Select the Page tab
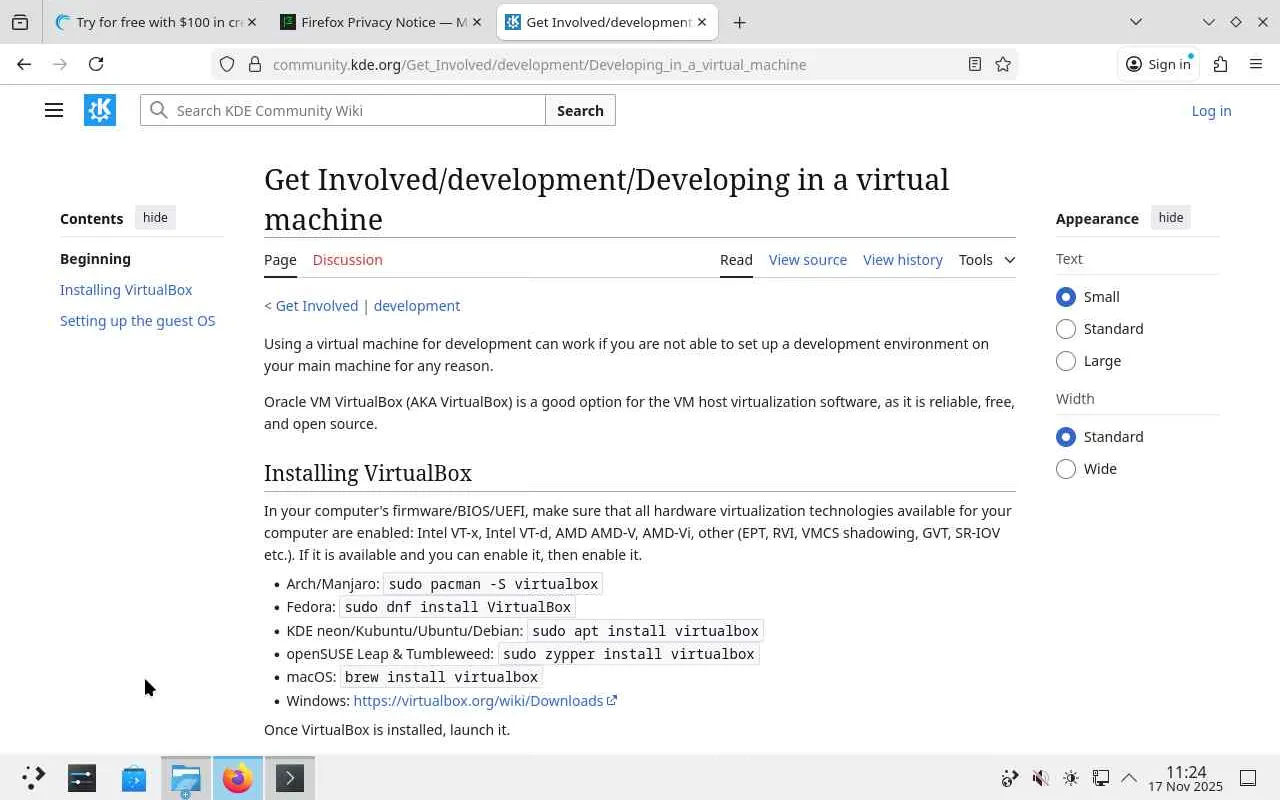The width and height of the screenshot is (1280, 800). [x=280, y=260]
